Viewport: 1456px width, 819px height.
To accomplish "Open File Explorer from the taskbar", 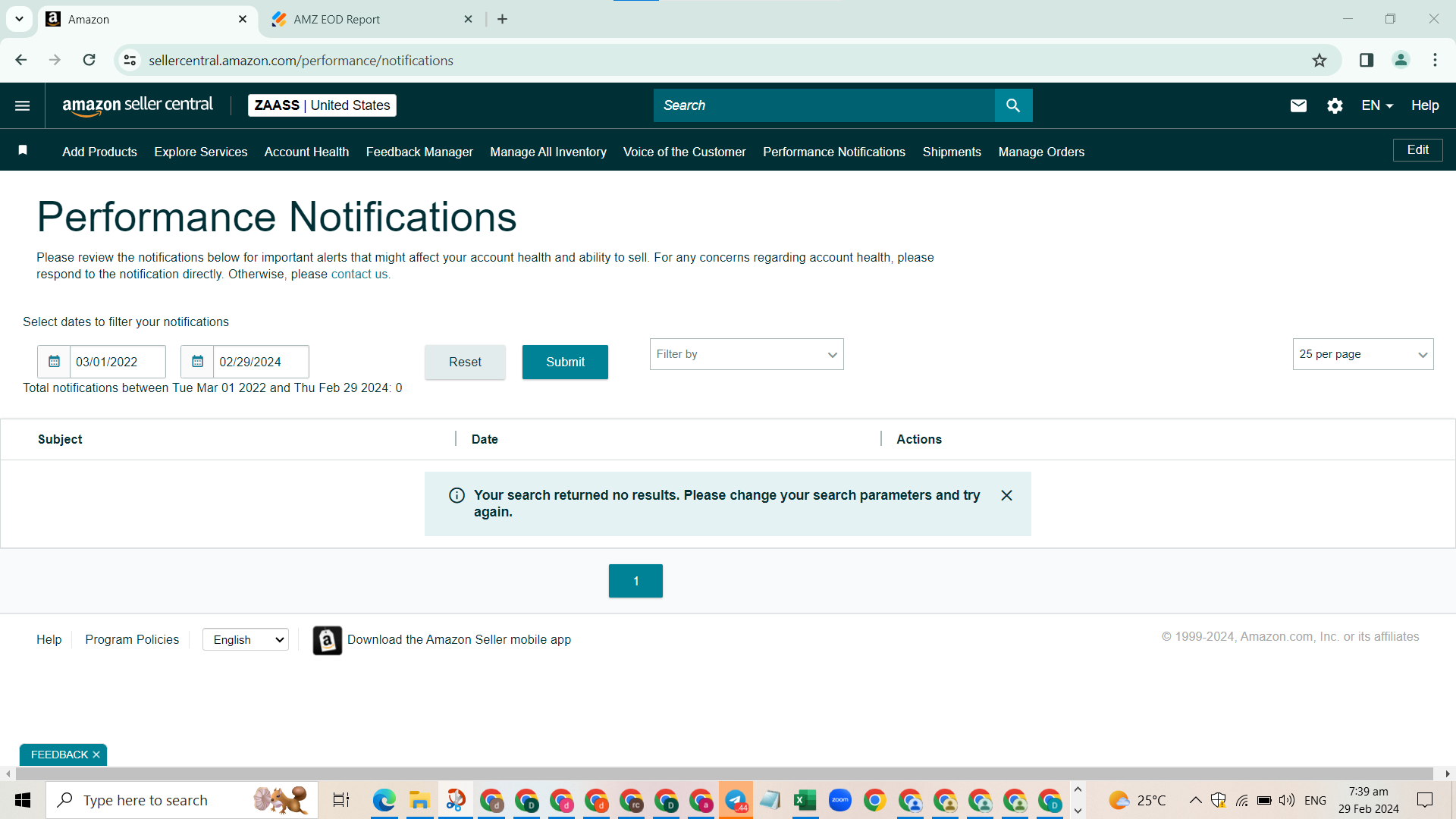I will pyautogui.click(x=419, y=800).
